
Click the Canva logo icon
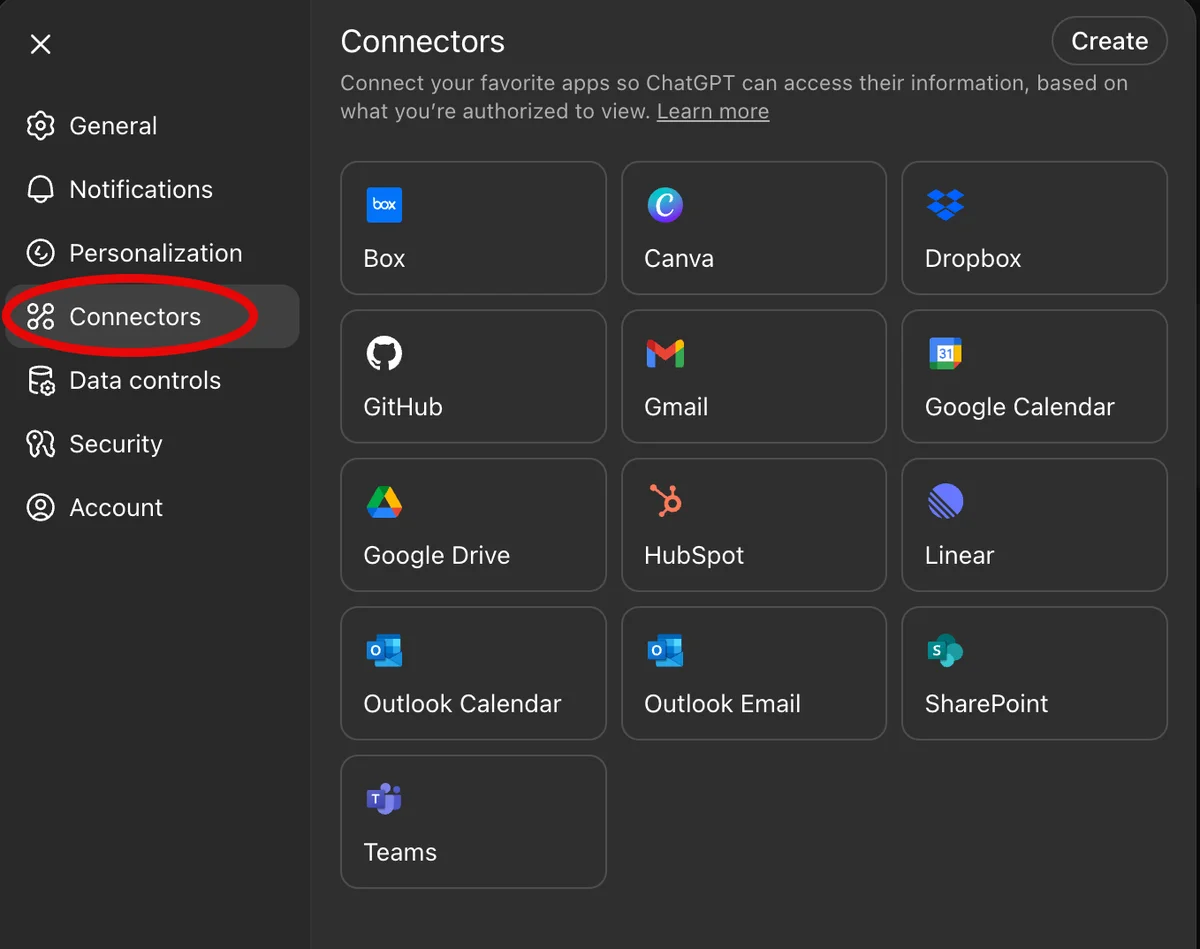(x=665, y=204)
